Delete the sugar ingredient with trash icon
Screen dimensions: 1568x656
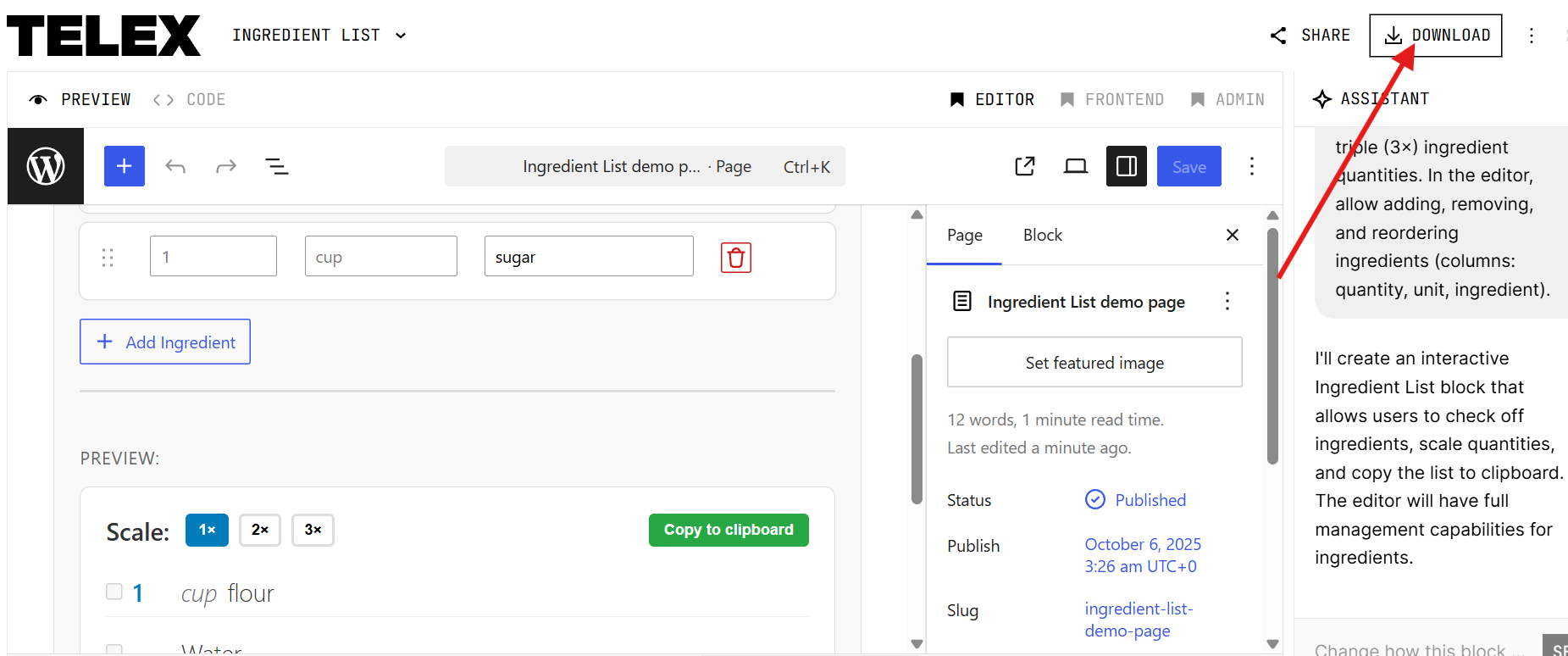[x=735, y=258]
